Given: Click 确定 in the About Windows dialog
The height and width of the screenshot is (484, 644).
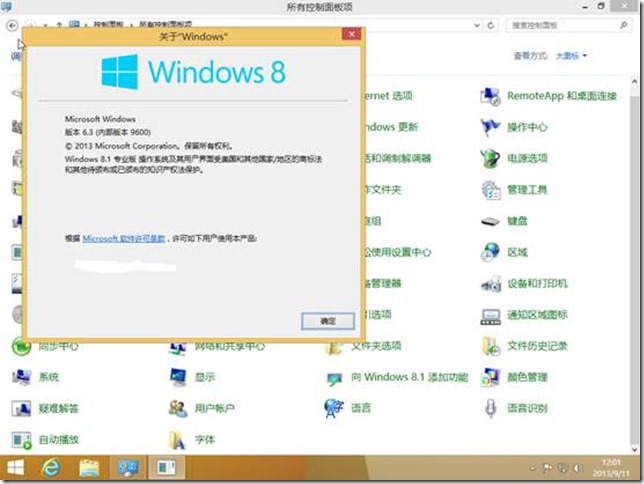Looking at the screenshot, I should [328, 321].
